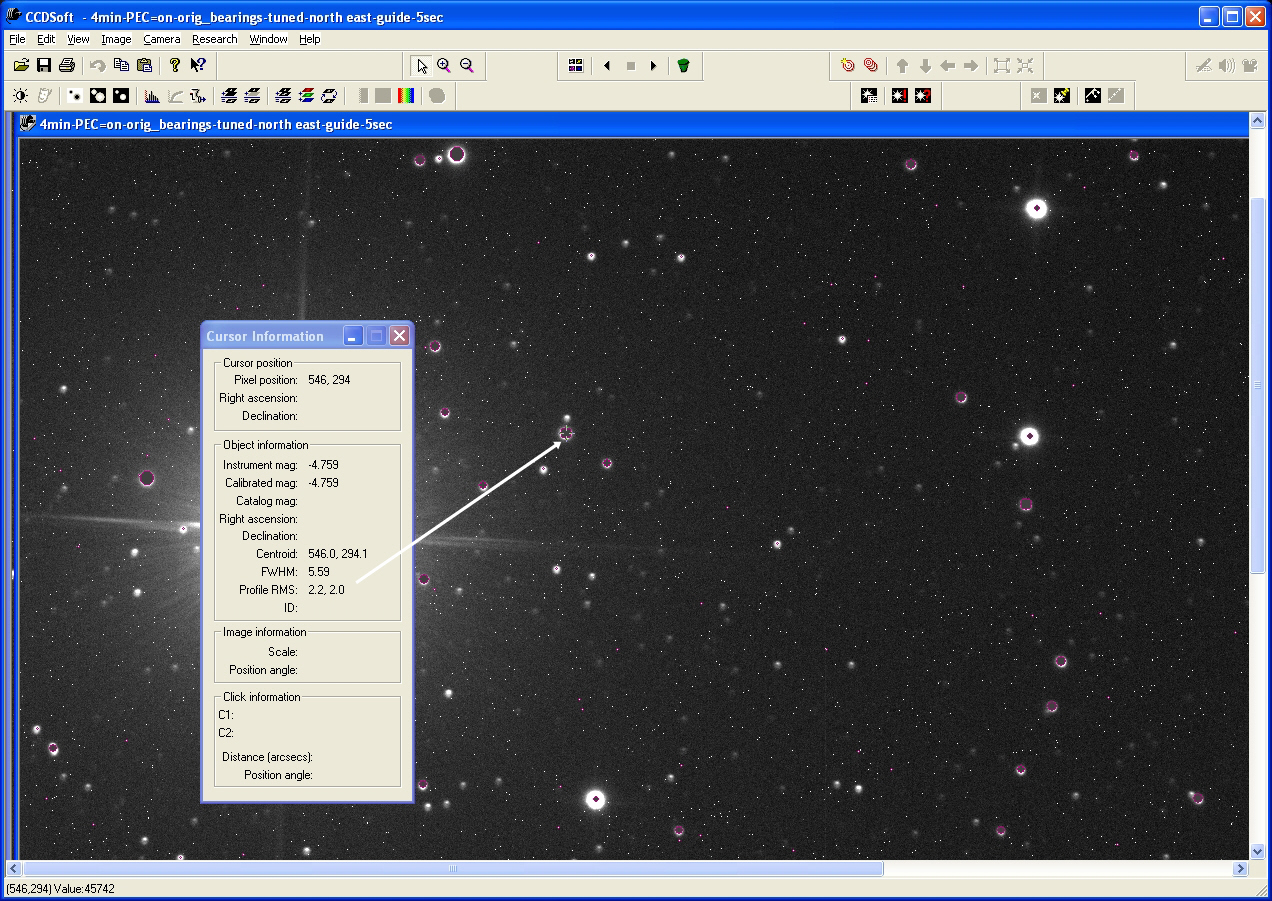The width and height of the screenshot is (1272, 901).
Task: Click the Instrument mag value -4.759
Action: 323,465
